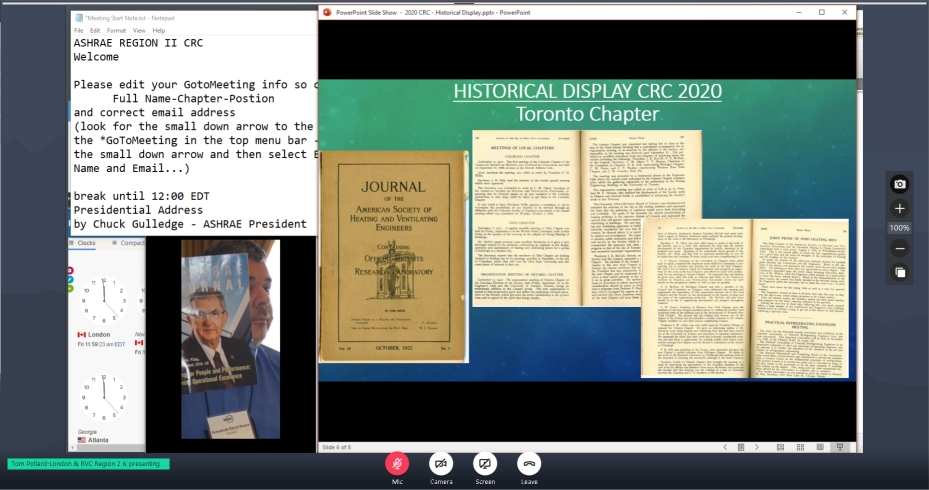Open Notepad Help menu
This screenshot has height=490, width=929.
coord(159,30)
